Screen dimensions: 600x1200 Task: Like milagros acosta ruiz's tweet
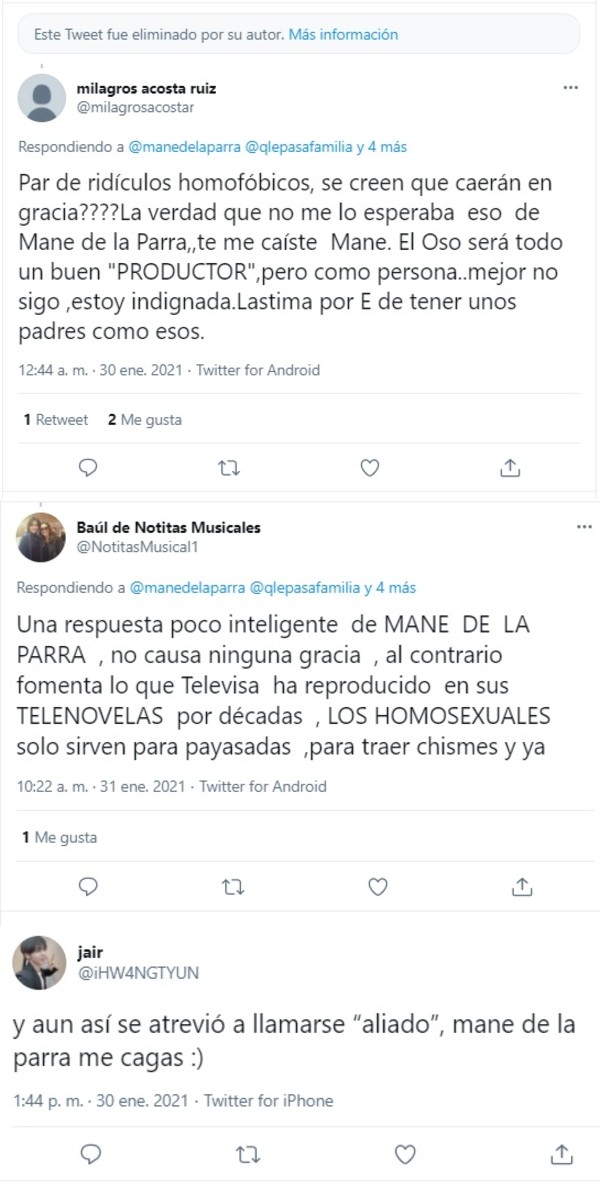370,467
